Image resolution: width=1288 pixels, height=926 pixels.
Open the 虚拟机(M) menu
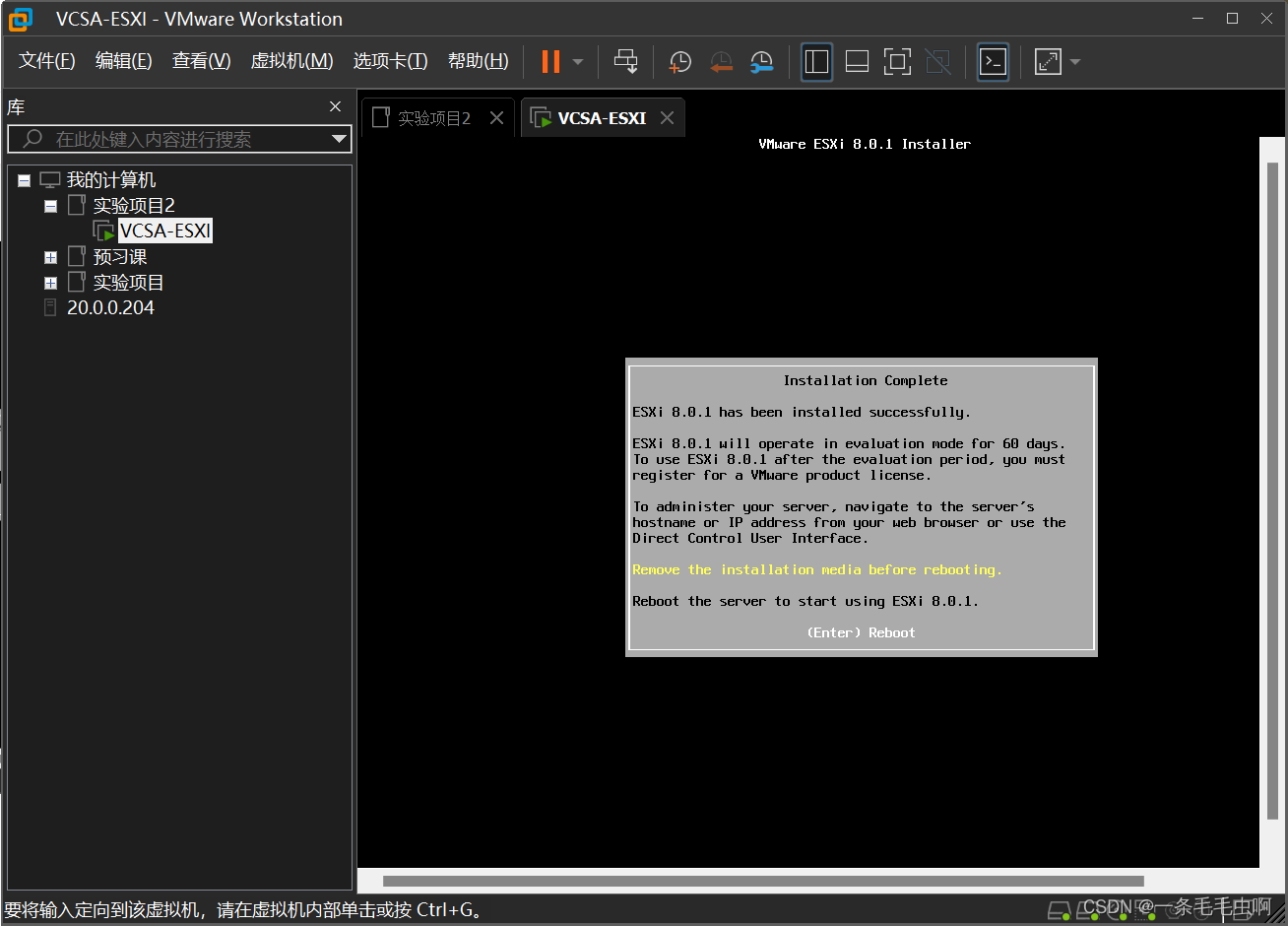[291, 61]
